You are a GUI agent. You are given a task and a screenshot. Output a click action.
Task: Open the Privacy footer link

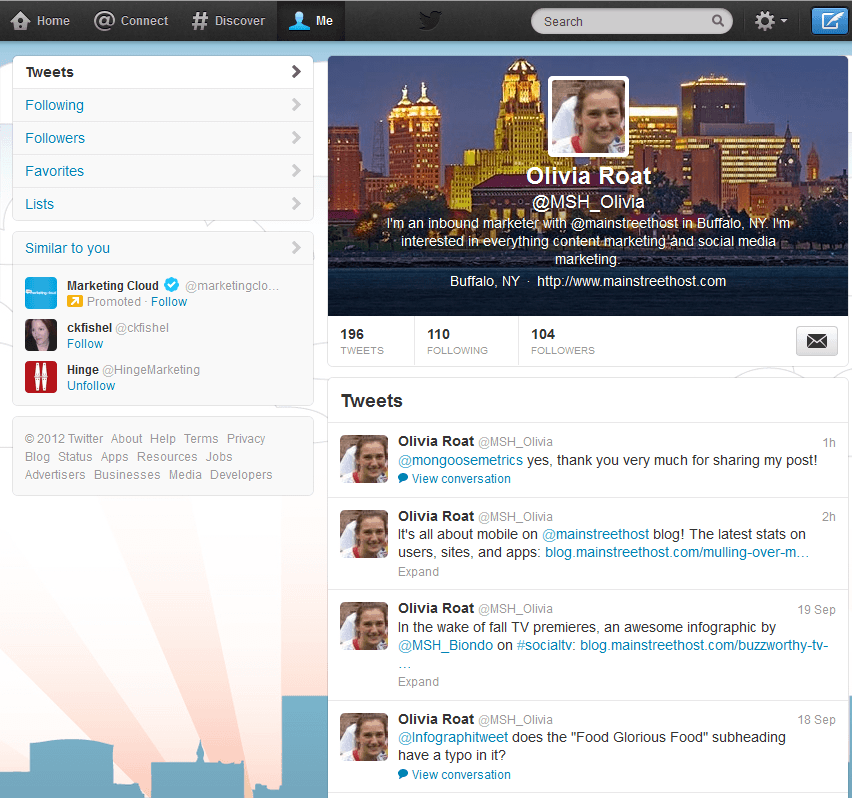(246, 438)
